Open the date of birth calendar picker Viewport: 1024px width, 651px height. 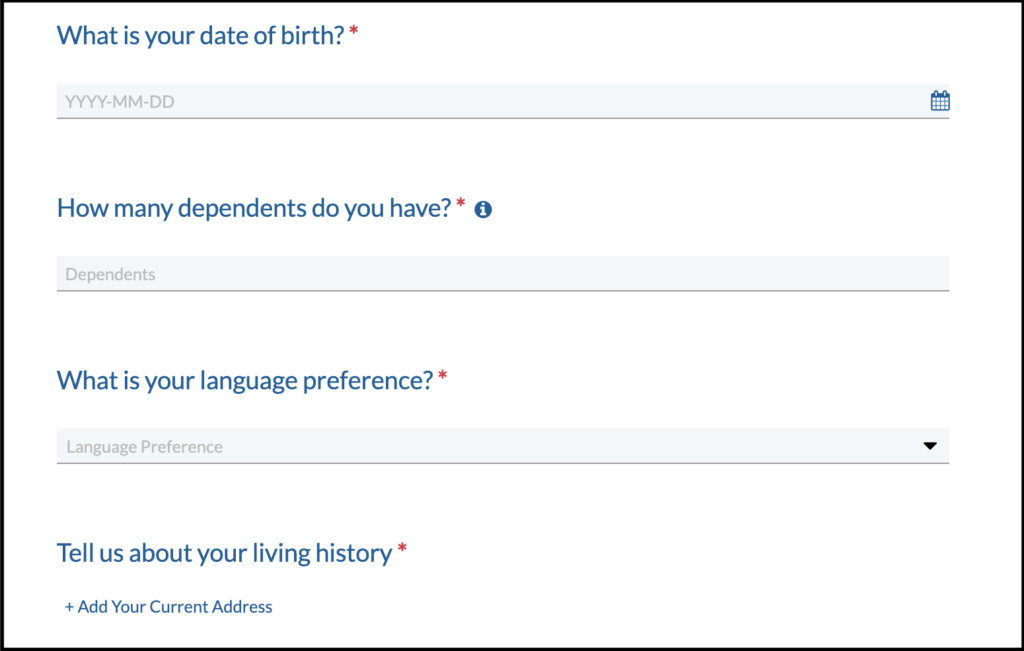coord(940,100)
